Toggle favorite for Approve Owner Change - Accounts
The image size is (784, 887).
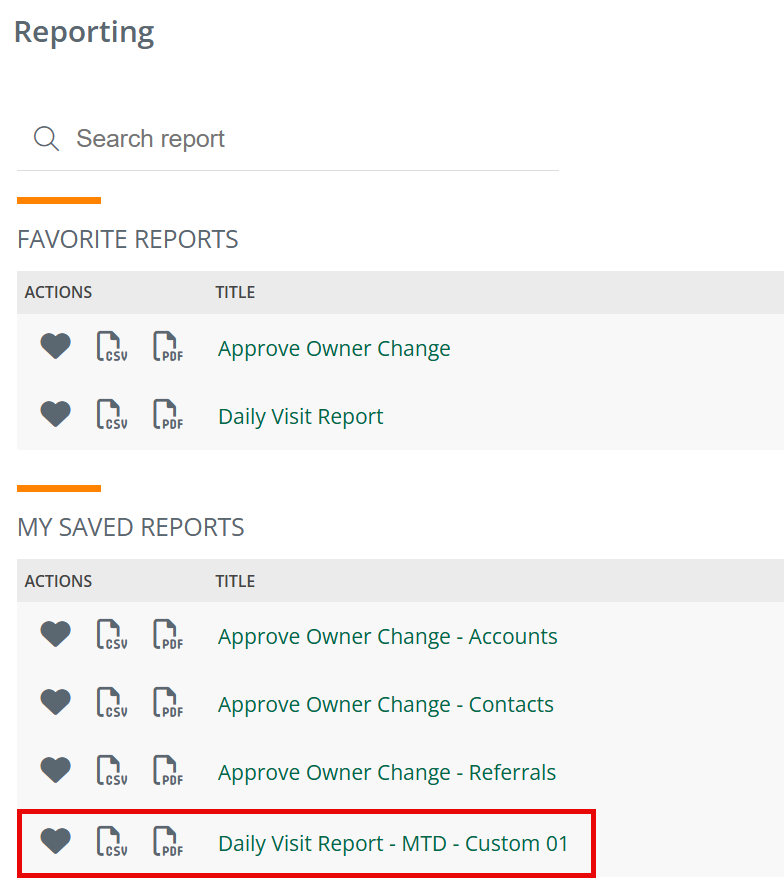click(x=55, y=634)
